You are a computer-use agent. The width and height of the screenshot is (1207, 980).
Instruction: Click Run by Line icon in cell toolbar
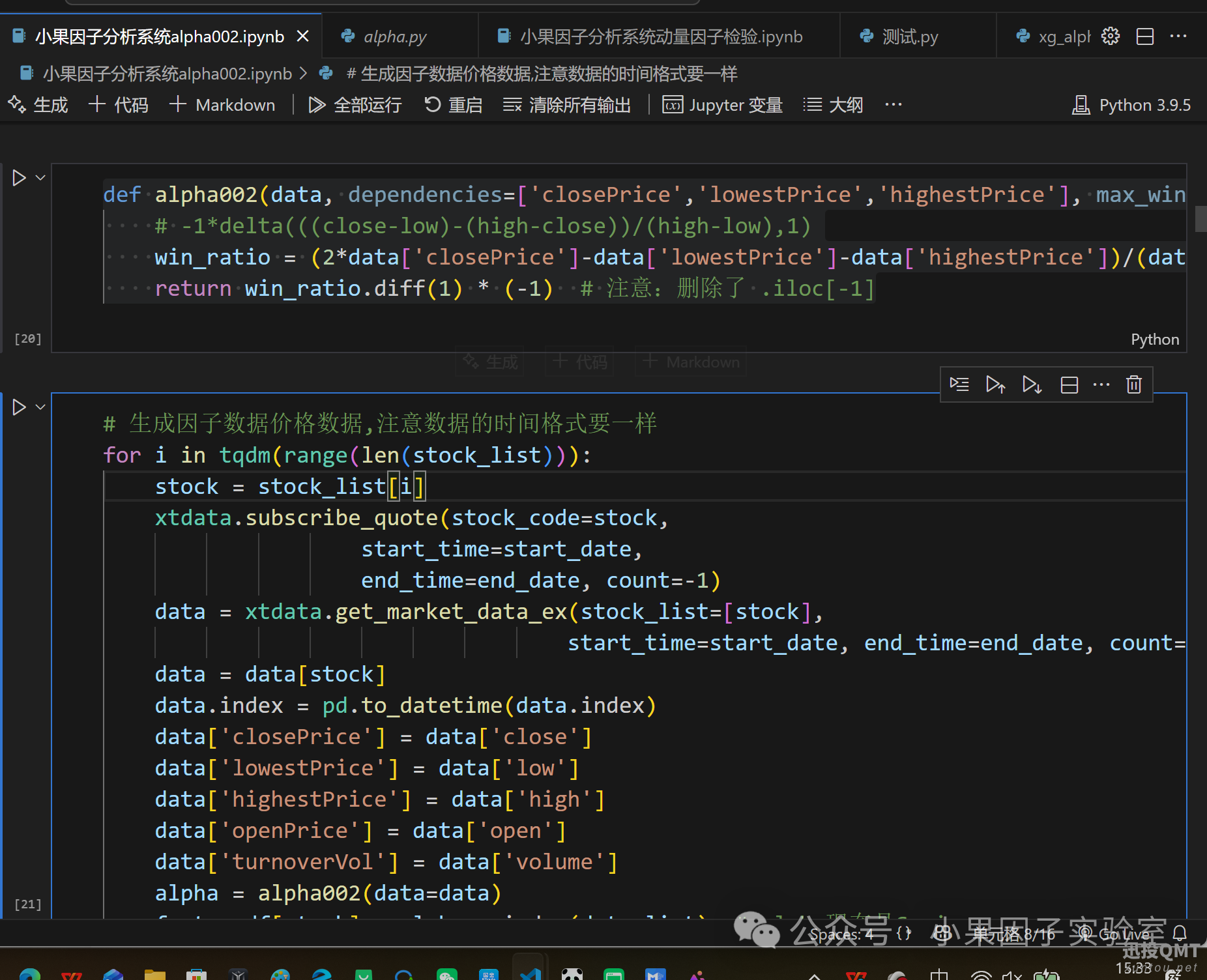click(x=959, y=384)
